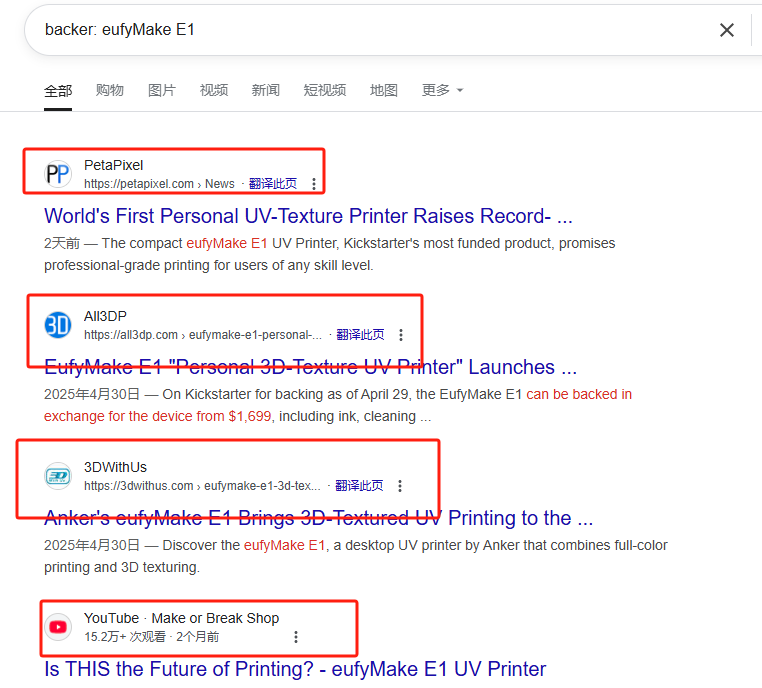
Task: Open the 地图 tab
Action: (x=384, y=90)
